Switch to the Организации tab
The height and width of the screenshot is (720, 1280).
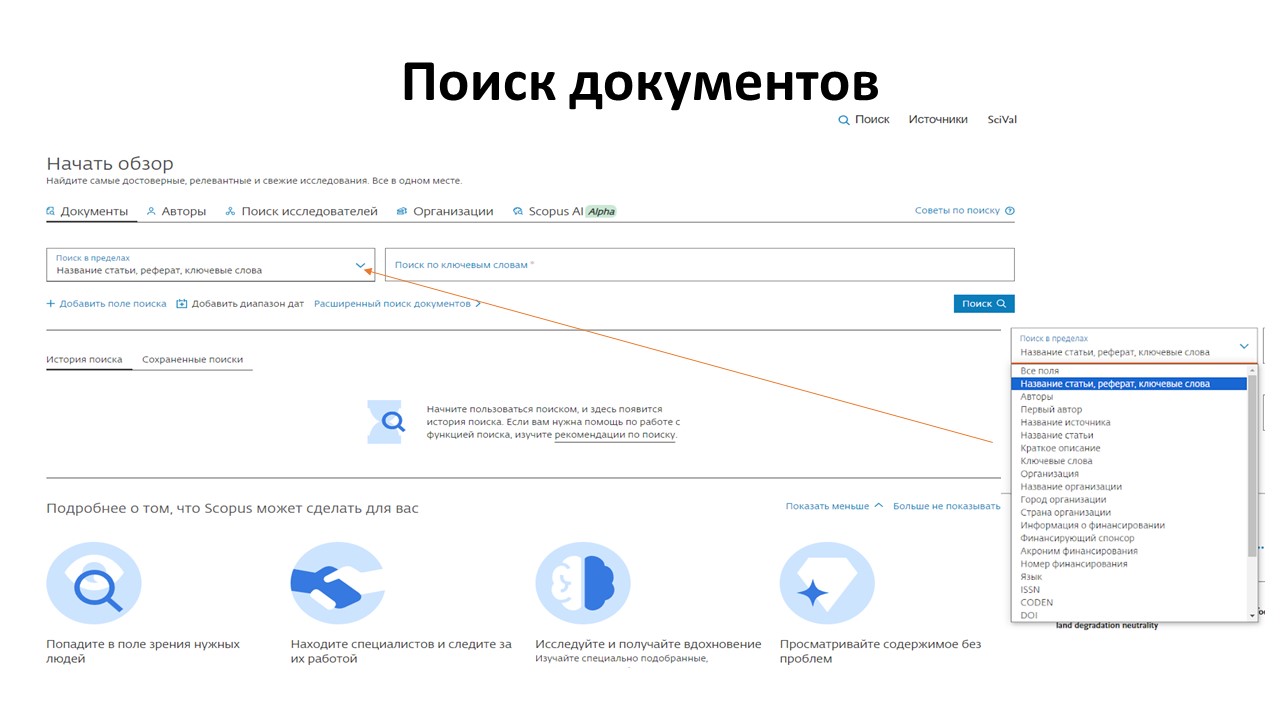click(x=445, y=211)
